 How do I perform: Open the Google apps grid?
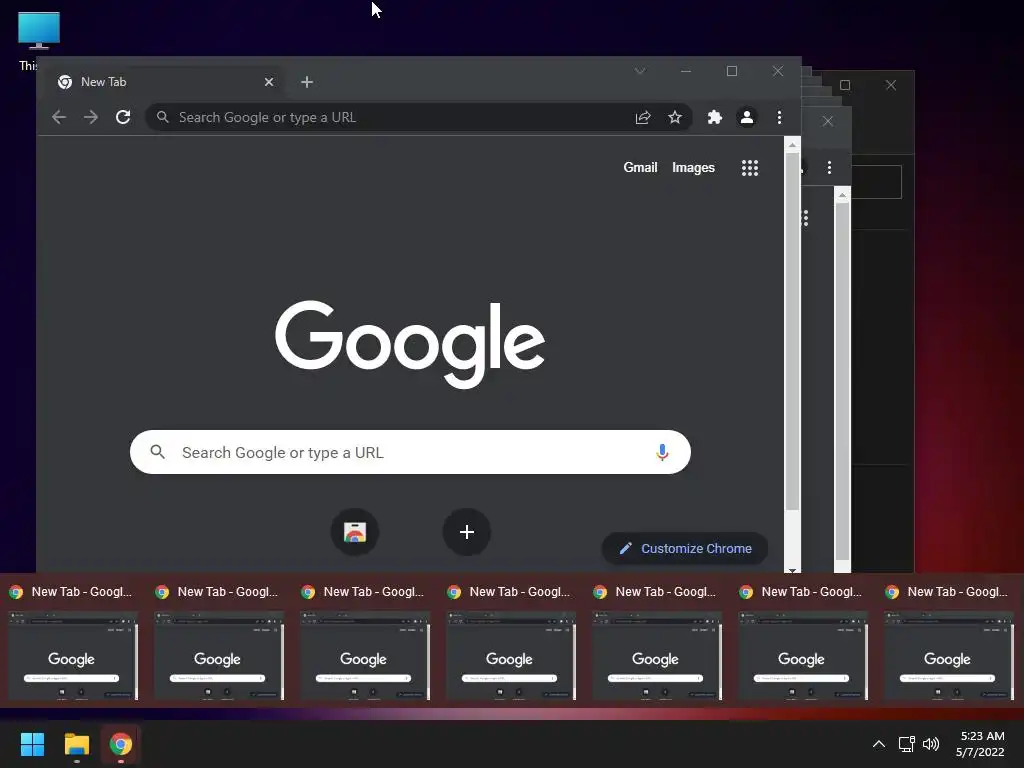(750, 168)
